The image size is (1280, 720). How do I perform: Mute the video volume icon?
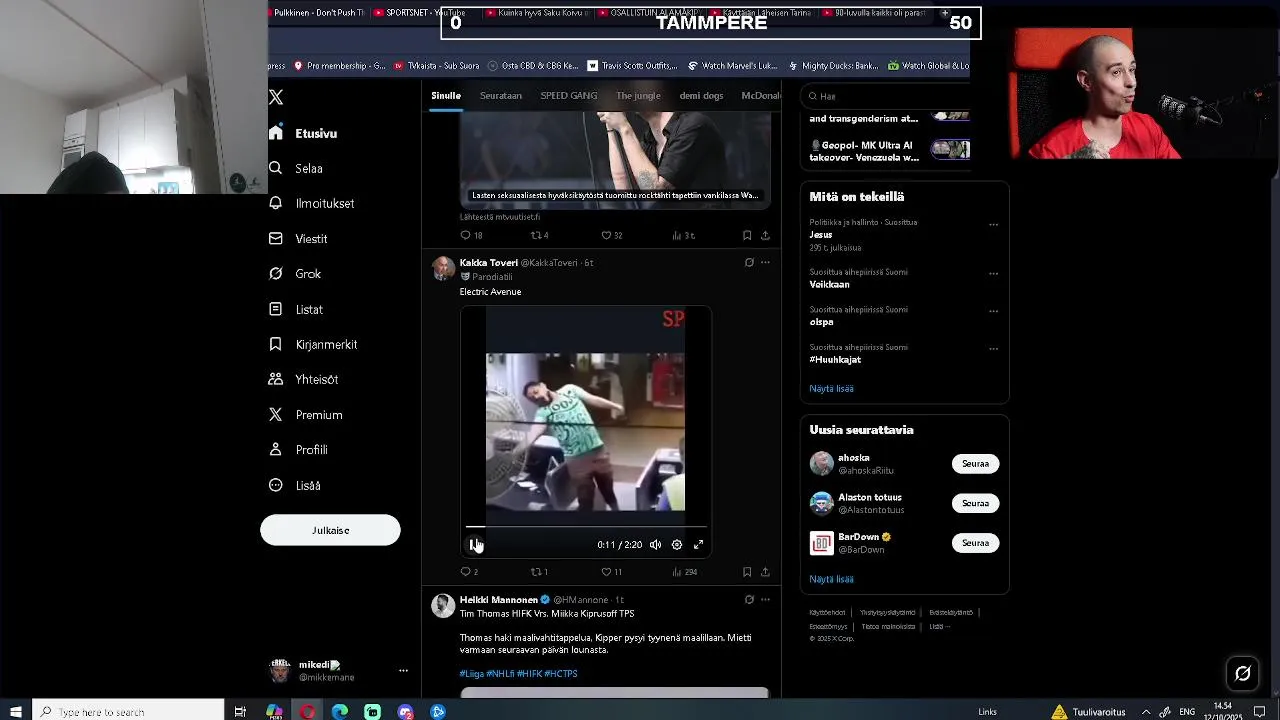pos(655,545)
